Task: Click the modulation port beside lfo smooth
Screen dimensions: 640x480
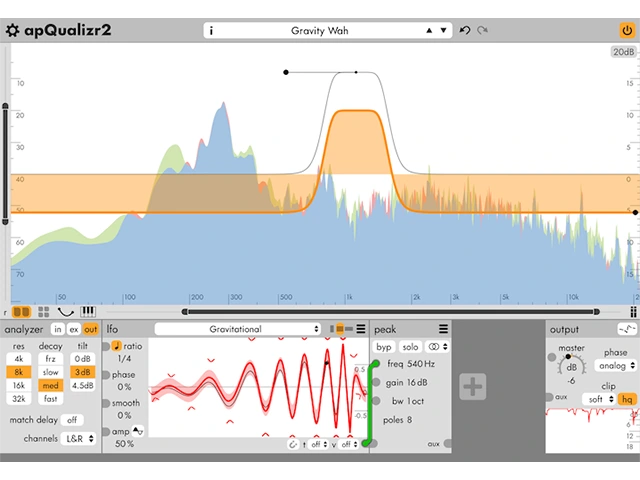Action: coord(105,403)
